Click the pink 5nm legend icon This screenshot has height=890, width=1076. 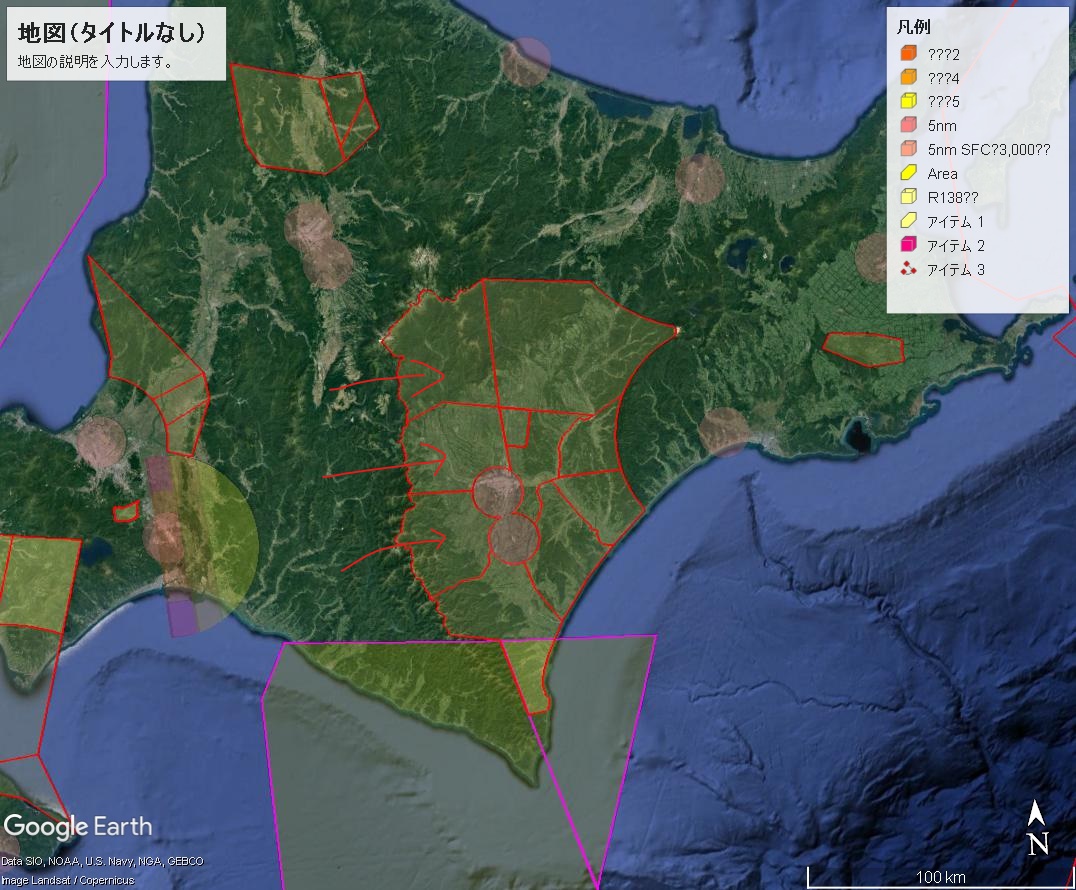[x=908, y=126]
